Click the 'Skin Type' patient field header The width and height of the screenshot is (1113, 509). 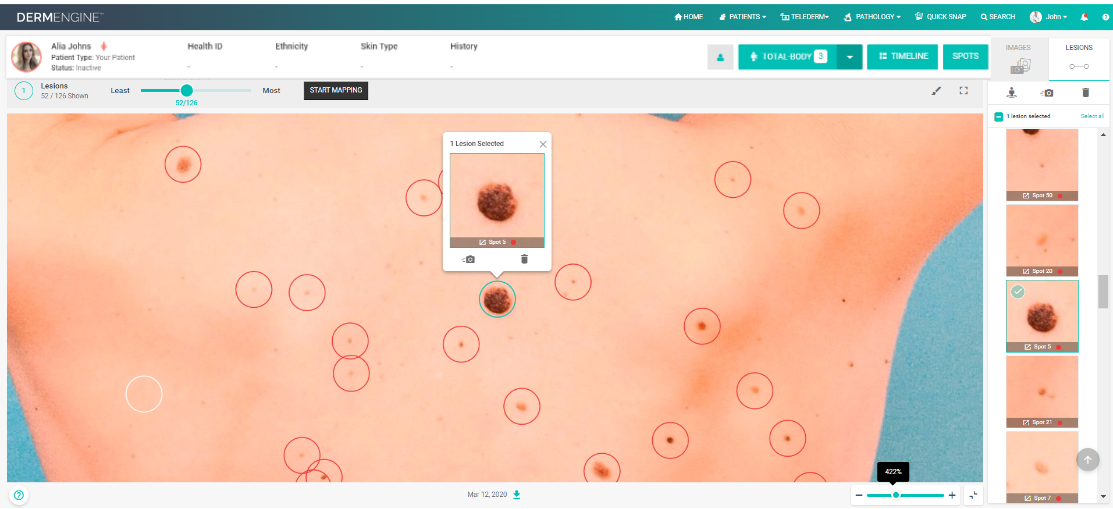coord(379,46)
